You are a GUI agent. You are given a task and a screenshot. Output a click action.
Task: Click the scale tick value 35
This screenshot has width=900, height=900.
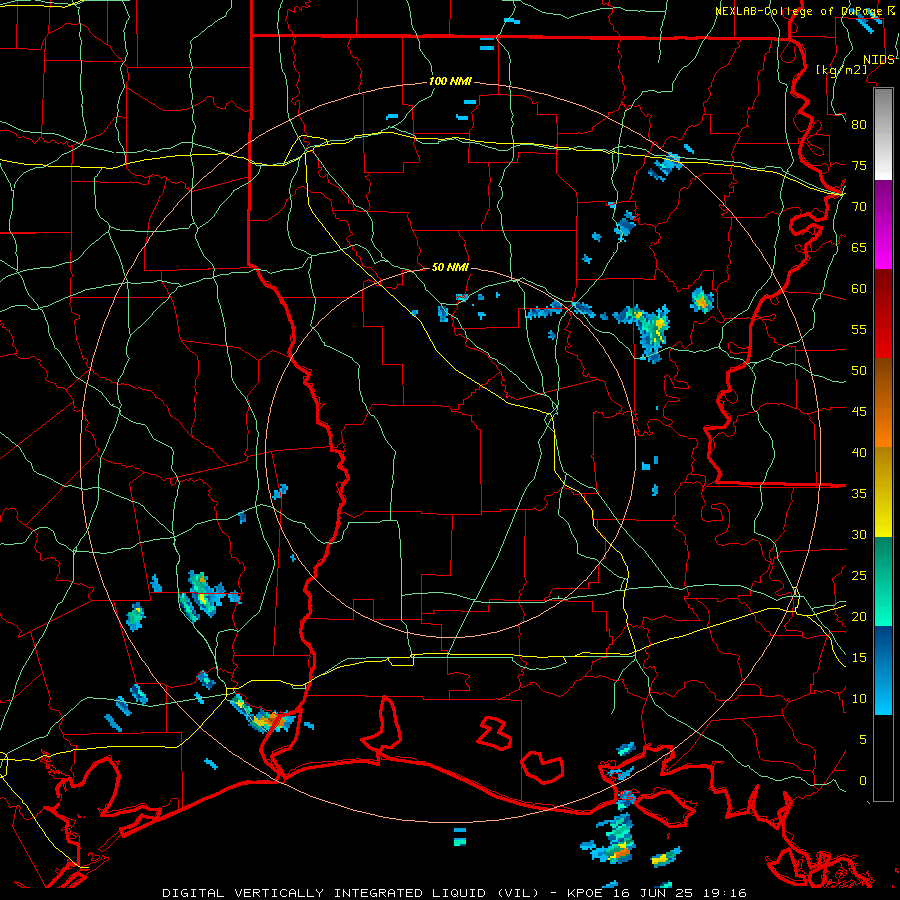(859, 494)
